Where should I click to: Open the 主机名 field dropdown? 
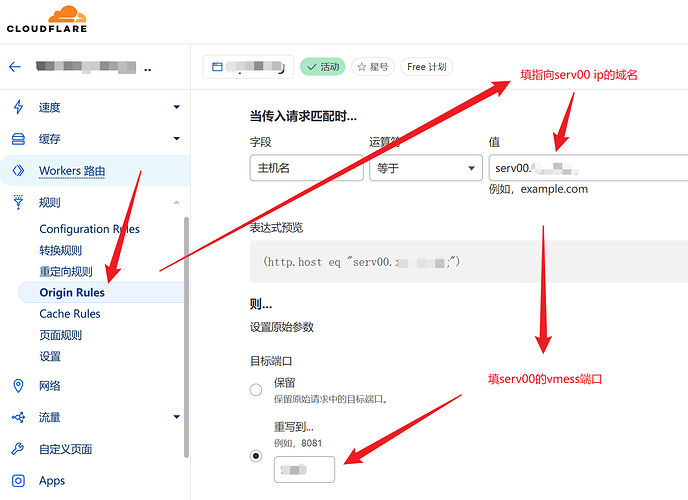click(307, 168)
